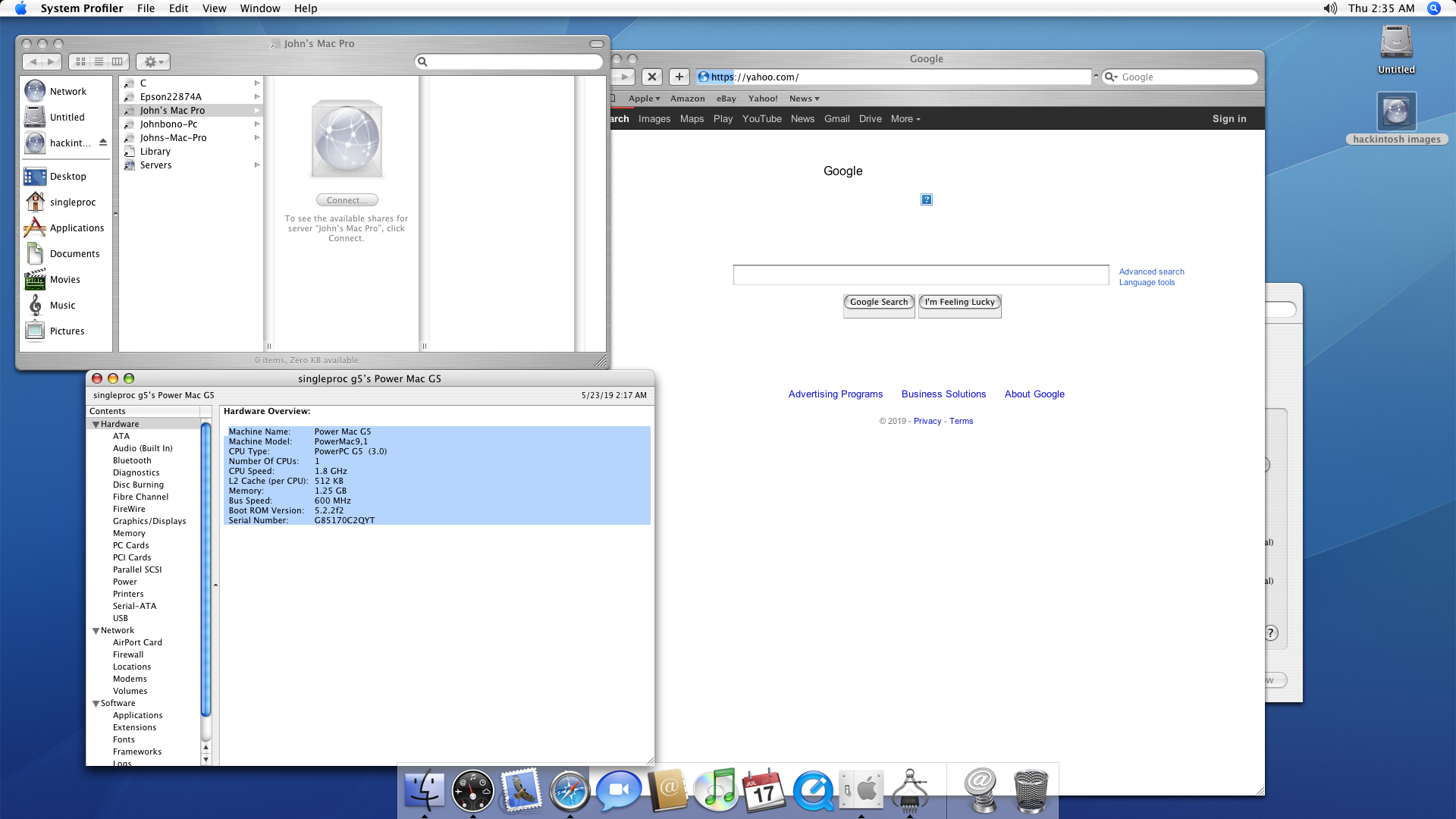Open the Trash in the dock
The image size is (1456, 819).
[x=1030, y=790]
